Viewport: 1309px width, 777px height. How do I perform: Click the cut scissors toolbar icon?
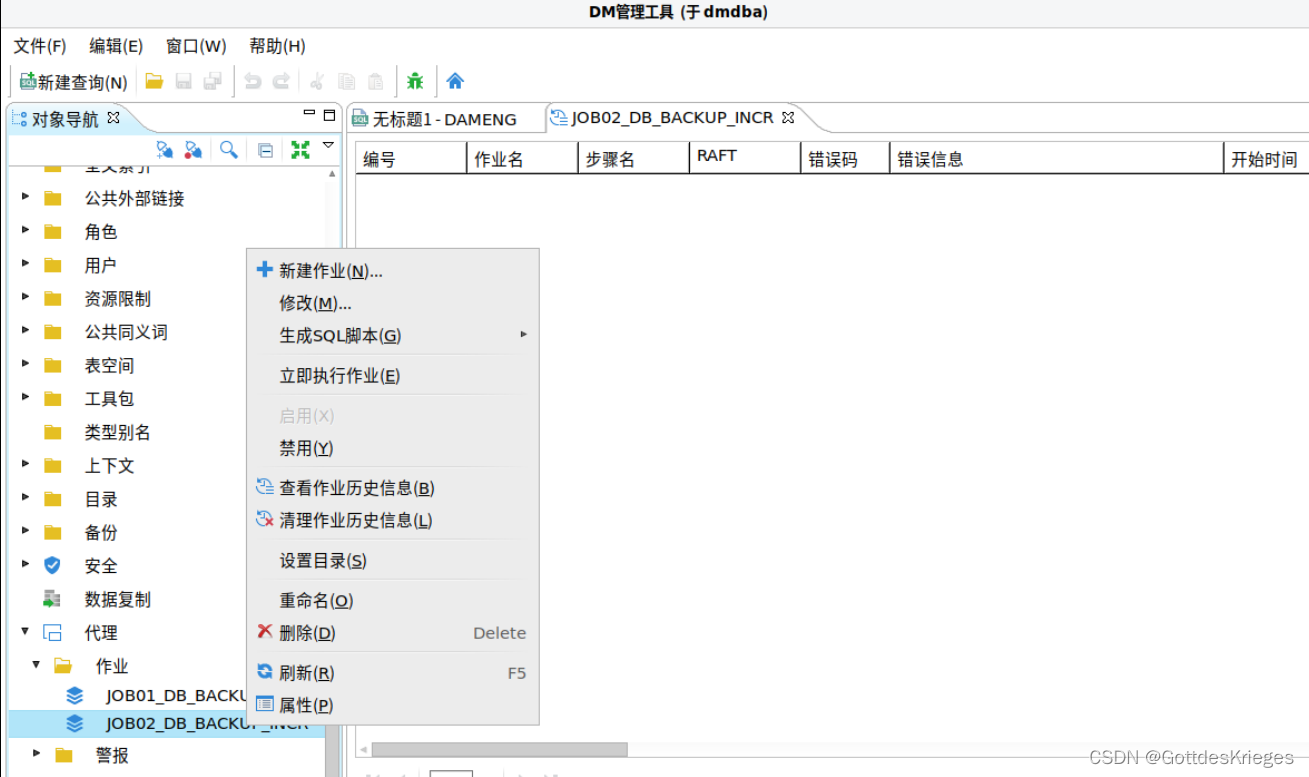(x=317, y=81)
